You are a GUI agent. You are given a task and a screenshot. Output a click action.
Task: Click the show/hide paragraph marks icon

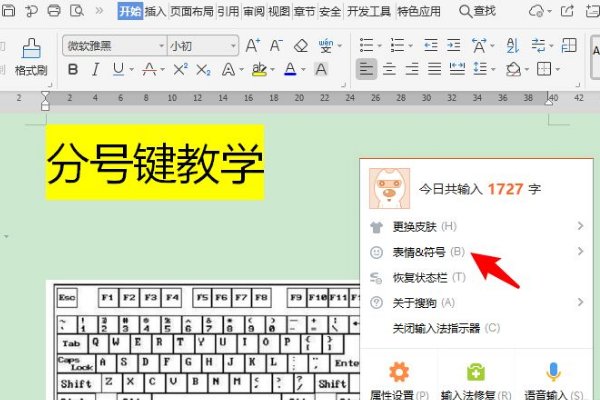pos(538,46)
